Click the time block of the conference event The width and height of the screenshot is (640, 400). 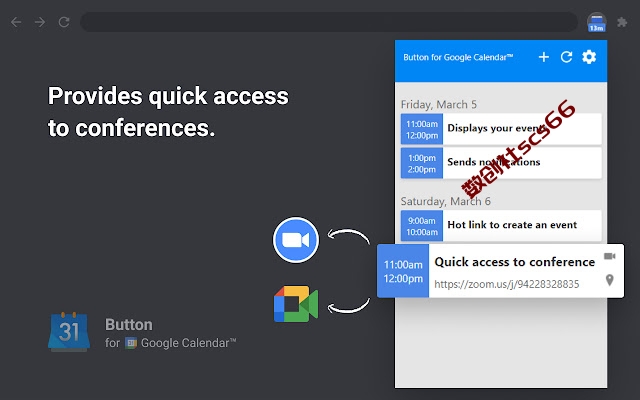click(403, 271)
